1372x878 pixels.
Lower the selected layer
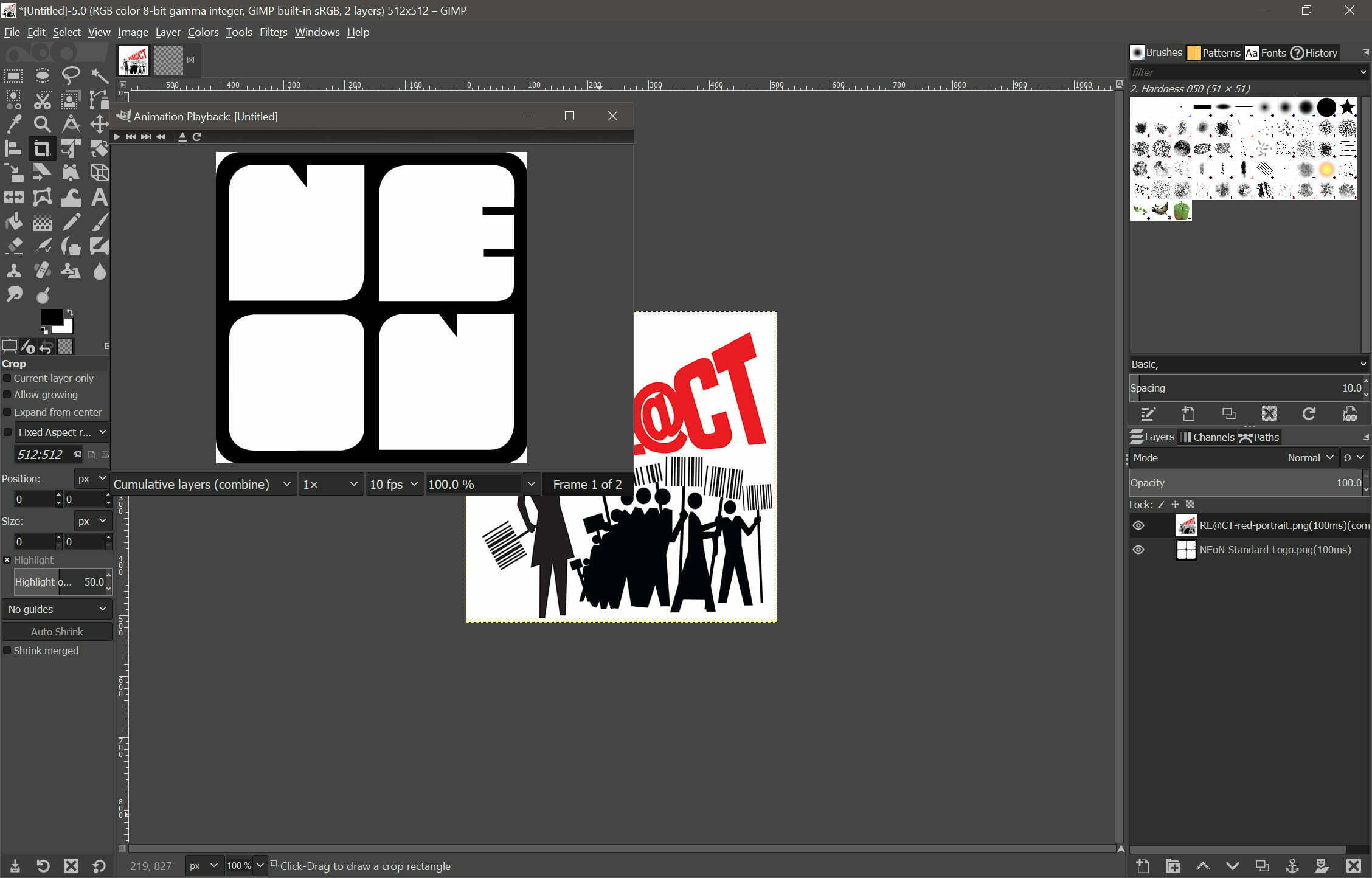pos(1232,866)
